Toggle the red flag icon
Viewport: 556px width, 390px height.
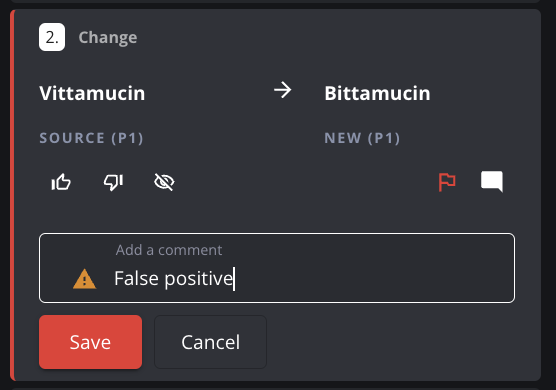pyautogui.click(x=447, y=182)
